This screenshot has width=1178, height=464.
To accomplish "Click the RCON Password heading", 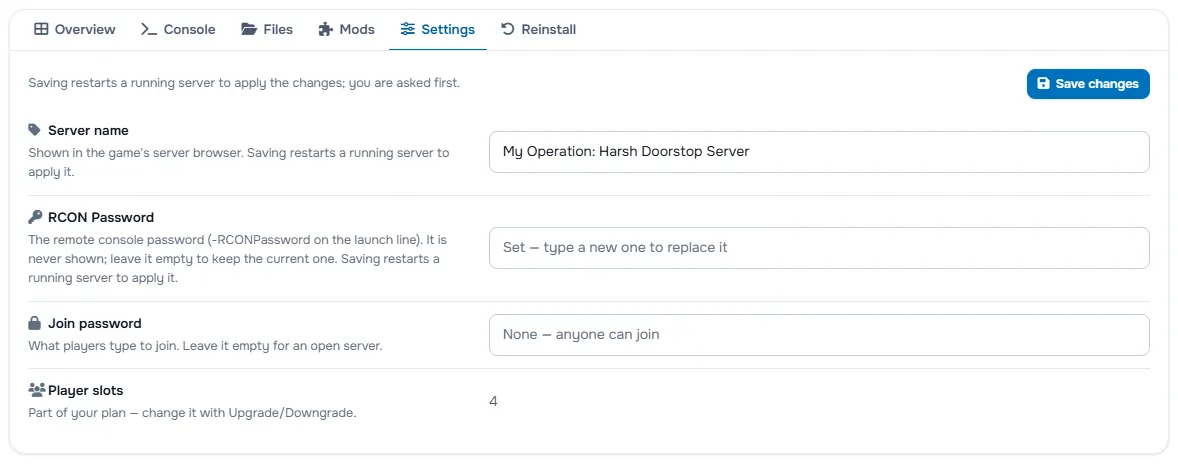I will click(x=101, y=217).
